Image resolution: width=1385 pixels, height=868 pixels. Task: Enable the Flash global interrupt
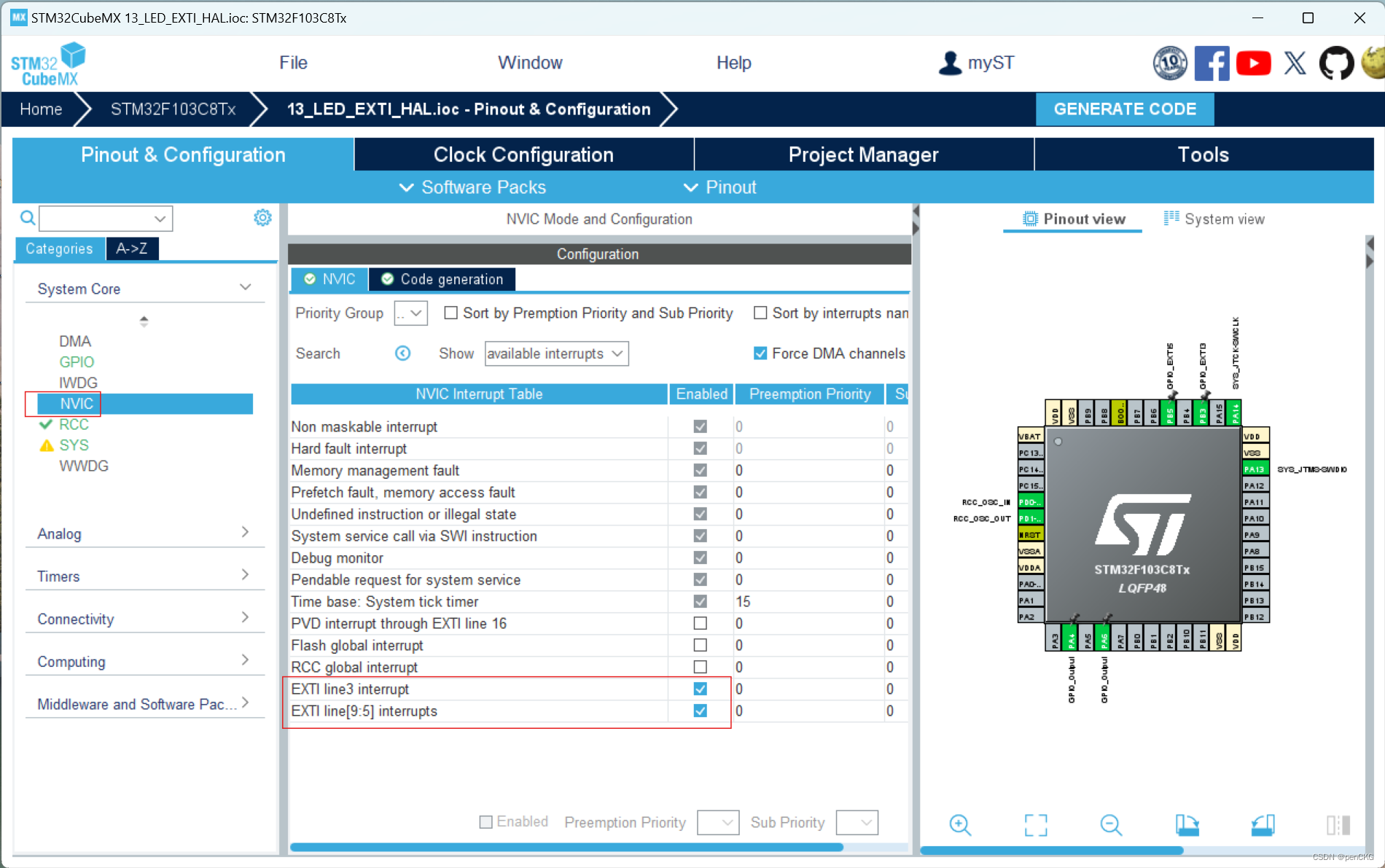(700, 645)
